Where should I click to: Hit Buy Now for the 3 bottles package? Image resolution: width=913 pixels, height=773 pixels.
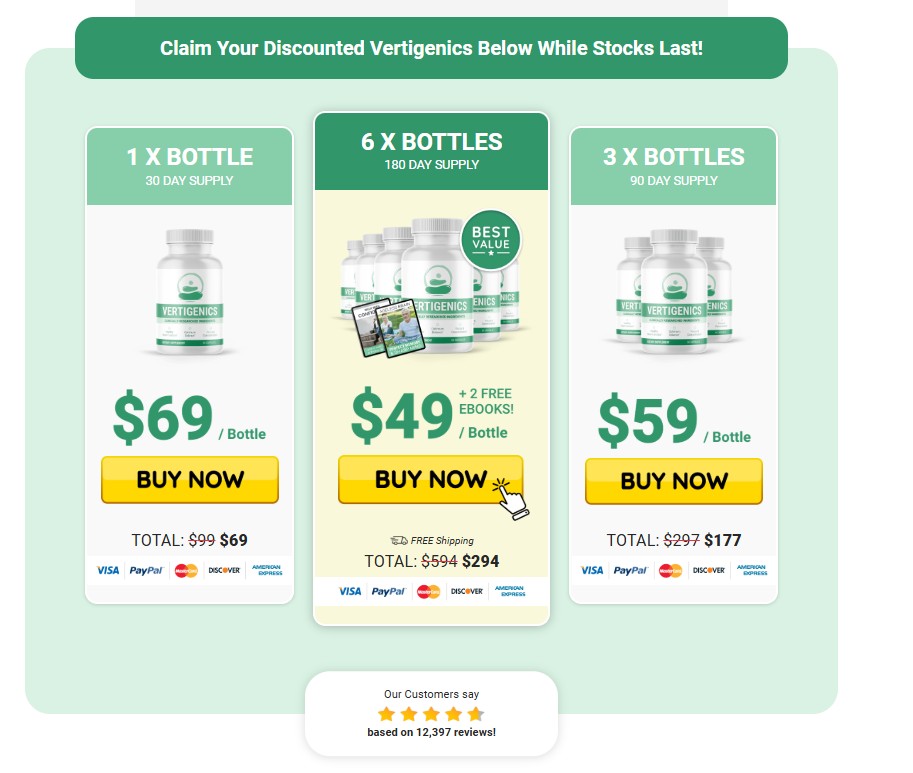(673, 481)
